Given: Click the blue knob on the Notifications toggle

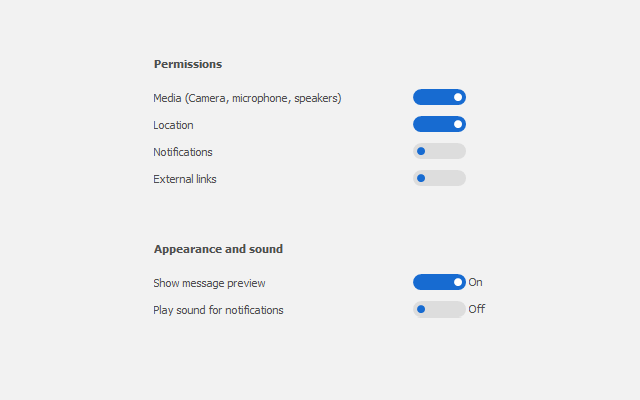Looking at the screenshot, I should [421, 151].
